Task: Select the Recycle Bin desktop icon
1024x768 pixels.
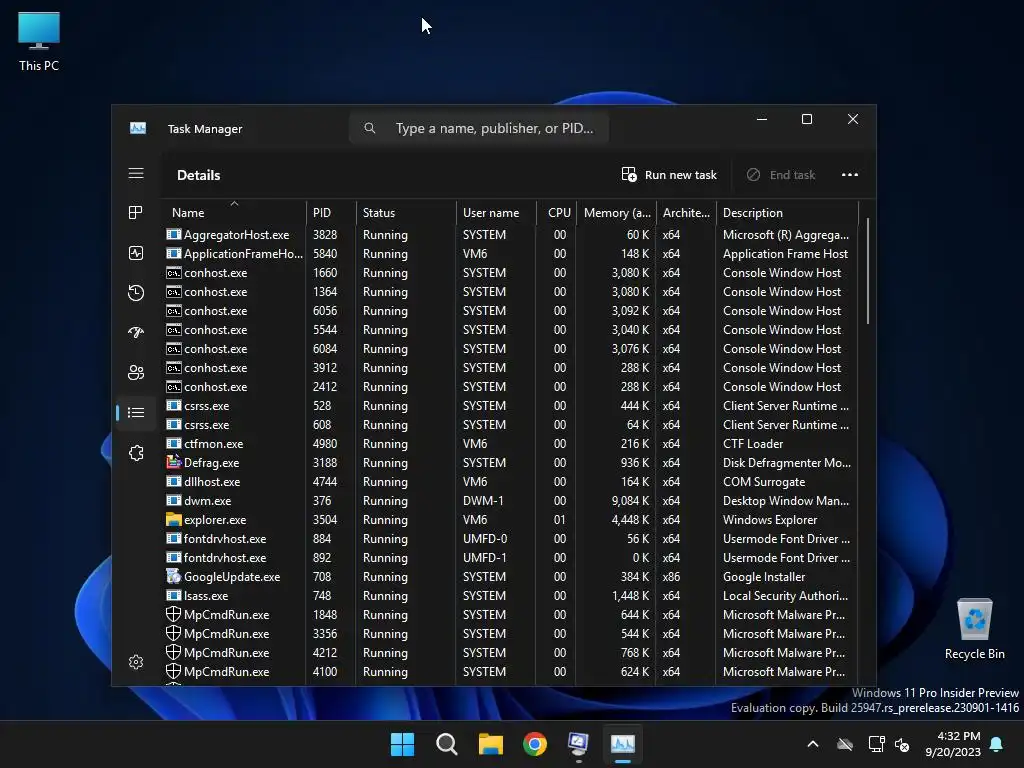Action: click(974, 629)
